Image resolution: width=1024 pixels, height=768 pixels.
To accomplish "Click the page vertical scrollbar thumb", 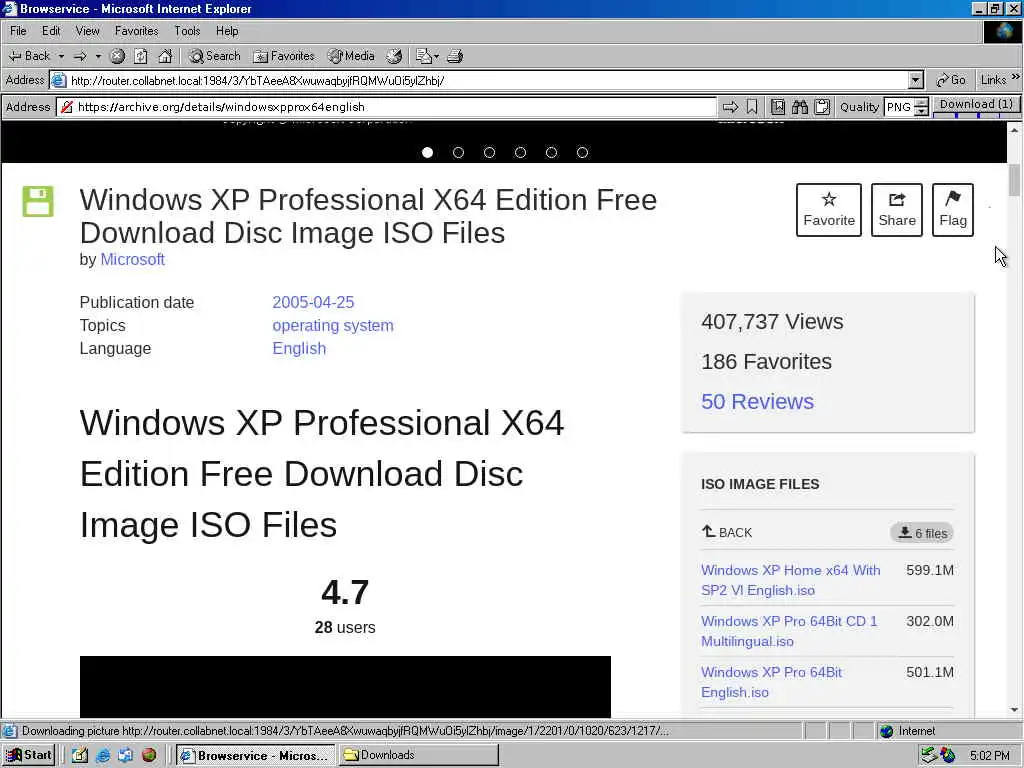I will (x=1014, y=180).
